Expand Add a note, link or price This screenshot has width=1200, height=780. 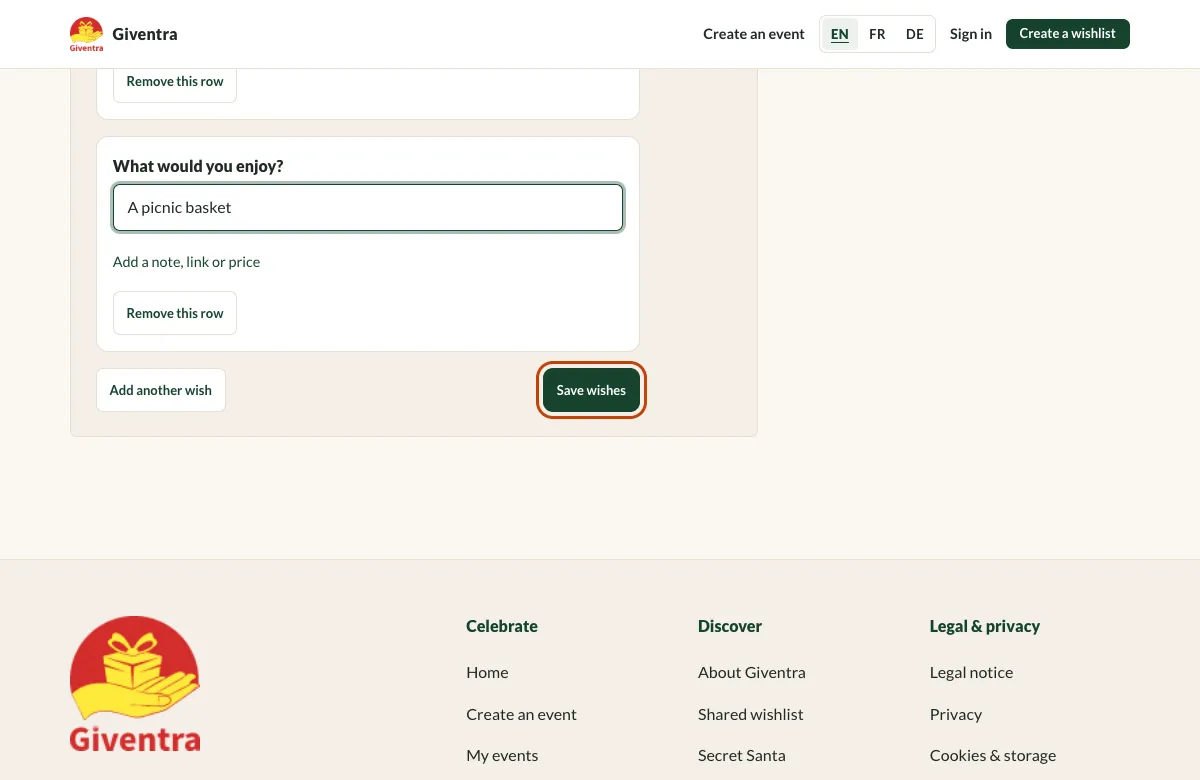(x=186, y=262)
